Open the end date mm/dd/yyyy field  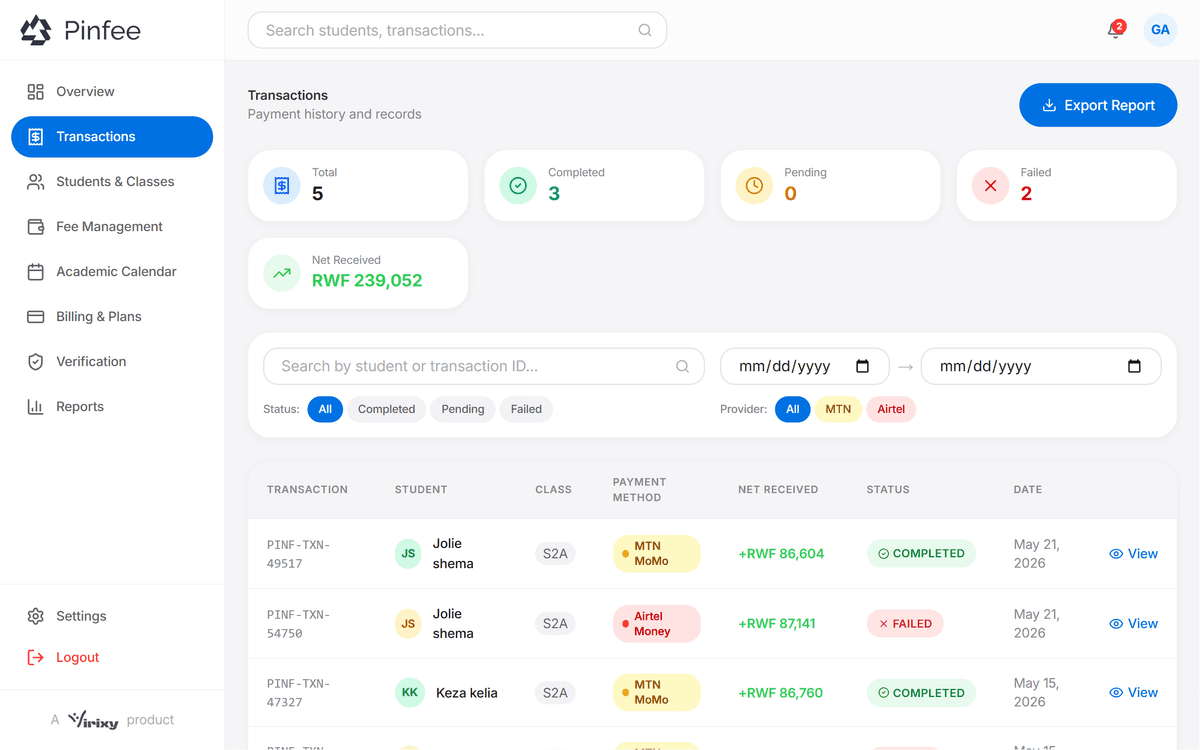point(1041,366)
